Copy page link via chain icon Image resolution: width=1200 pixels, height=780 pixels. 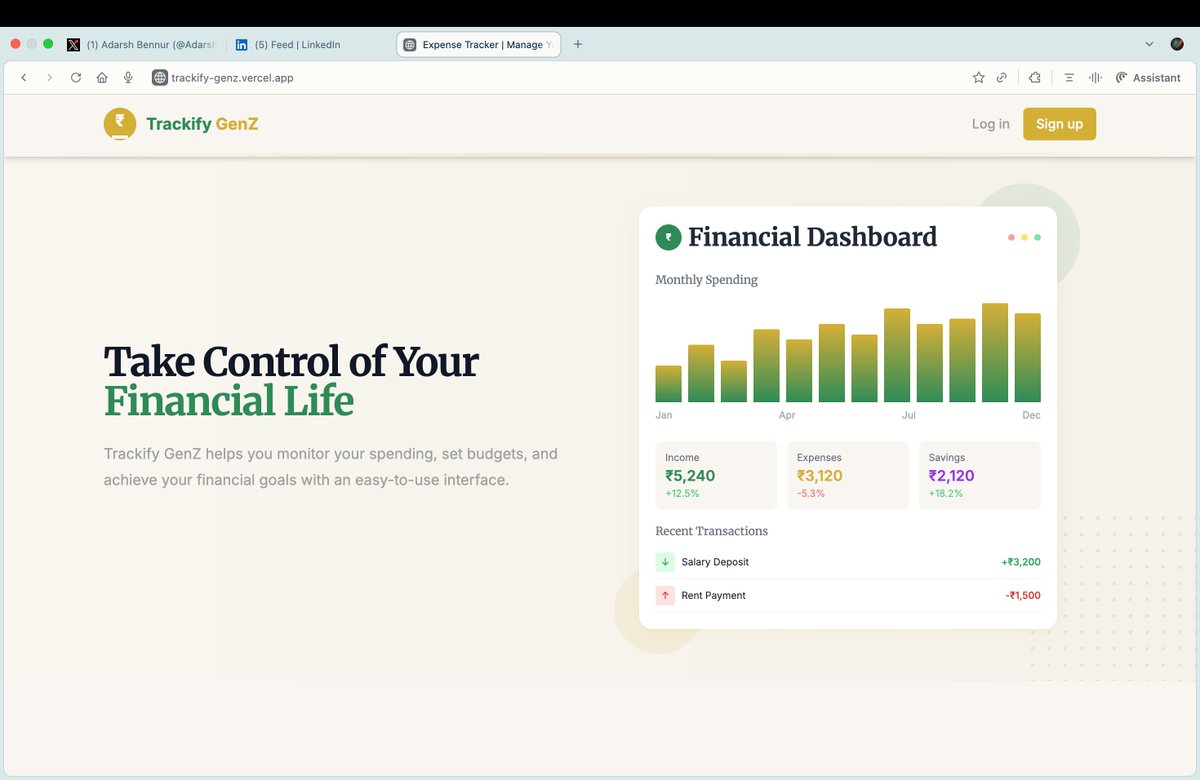(x=1002, y=78)
